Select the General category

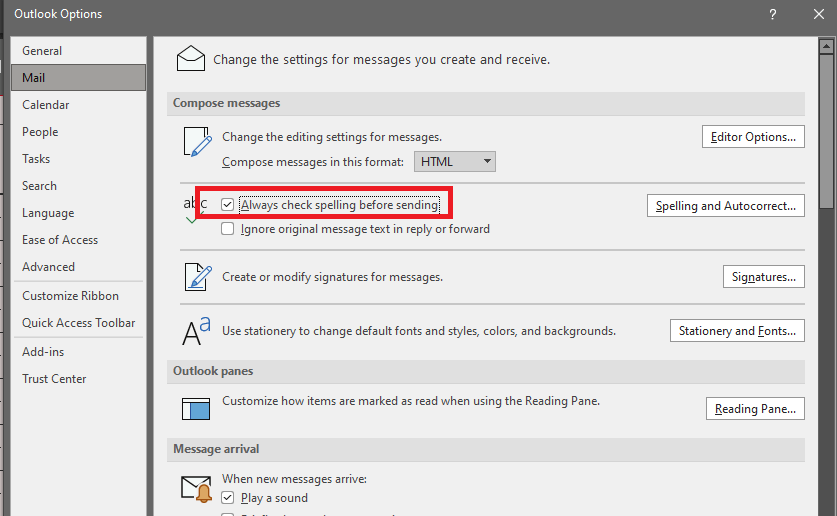tap(78, 51)
